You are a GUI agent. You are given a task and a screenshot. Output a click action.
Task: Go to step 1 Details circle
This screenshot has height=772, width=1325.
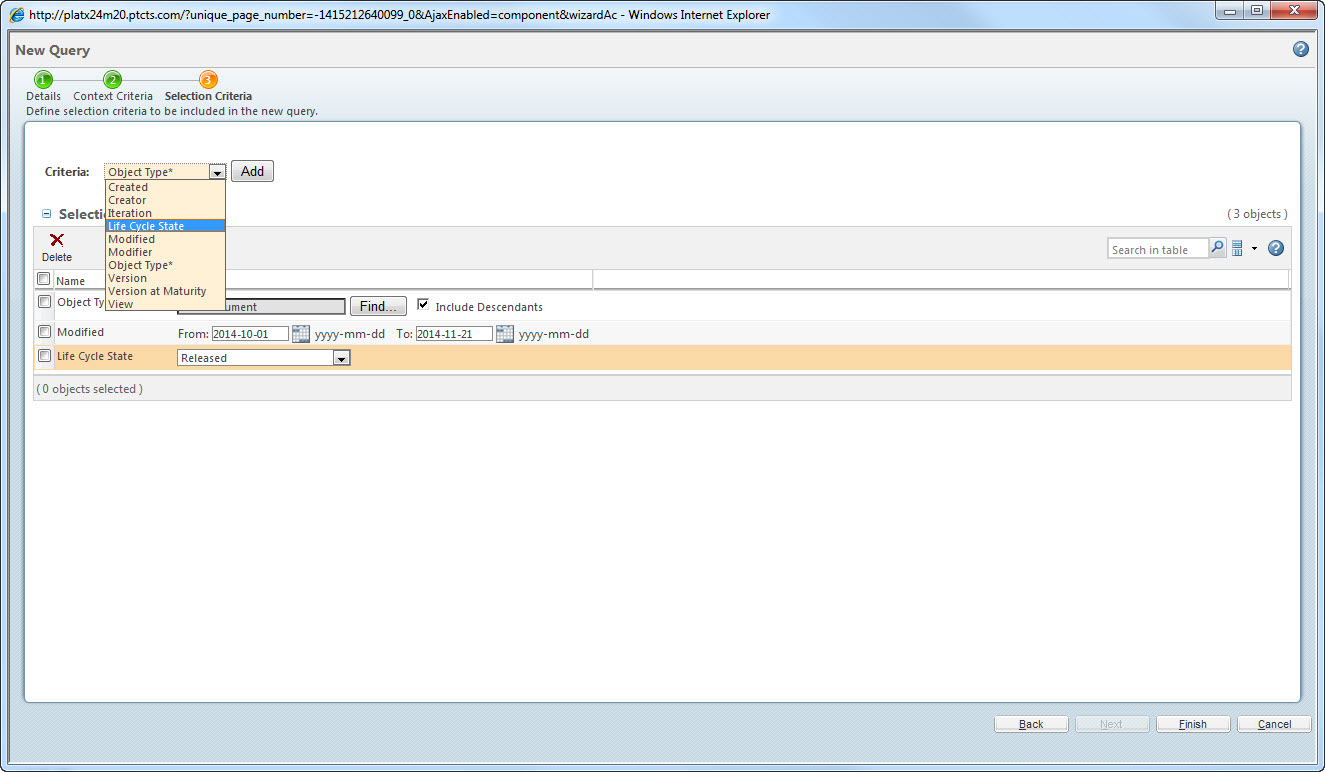pyautogui.click(x=43, y=80)
